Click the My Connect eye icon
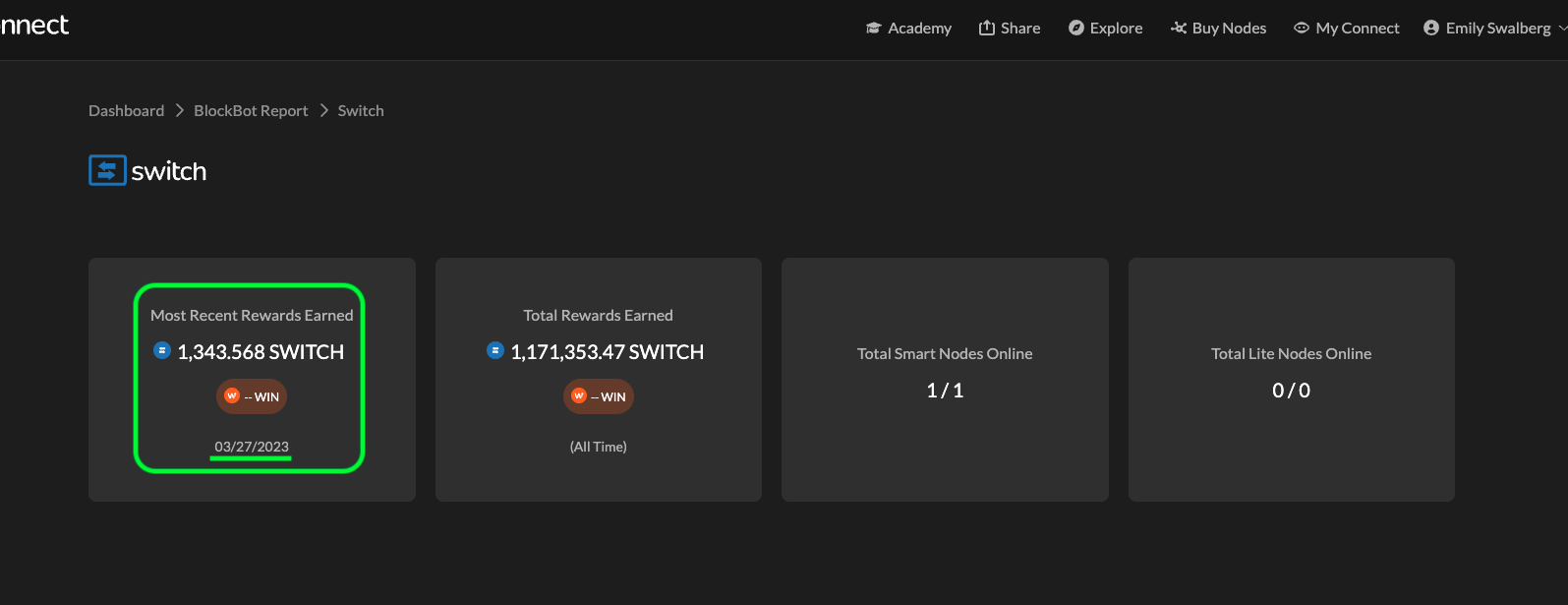Viewport: 1568px width, 605px height. 1302,29
